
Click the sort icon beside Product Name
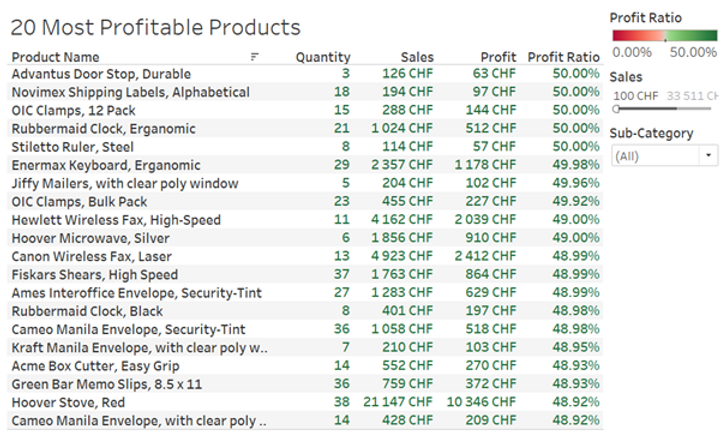pos(254,57)
